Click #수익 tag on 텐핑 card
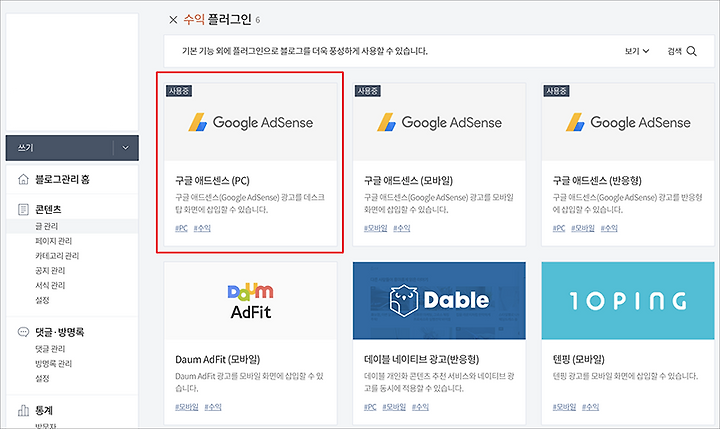This screenshot has width=720, height=429. coord(591,406)
